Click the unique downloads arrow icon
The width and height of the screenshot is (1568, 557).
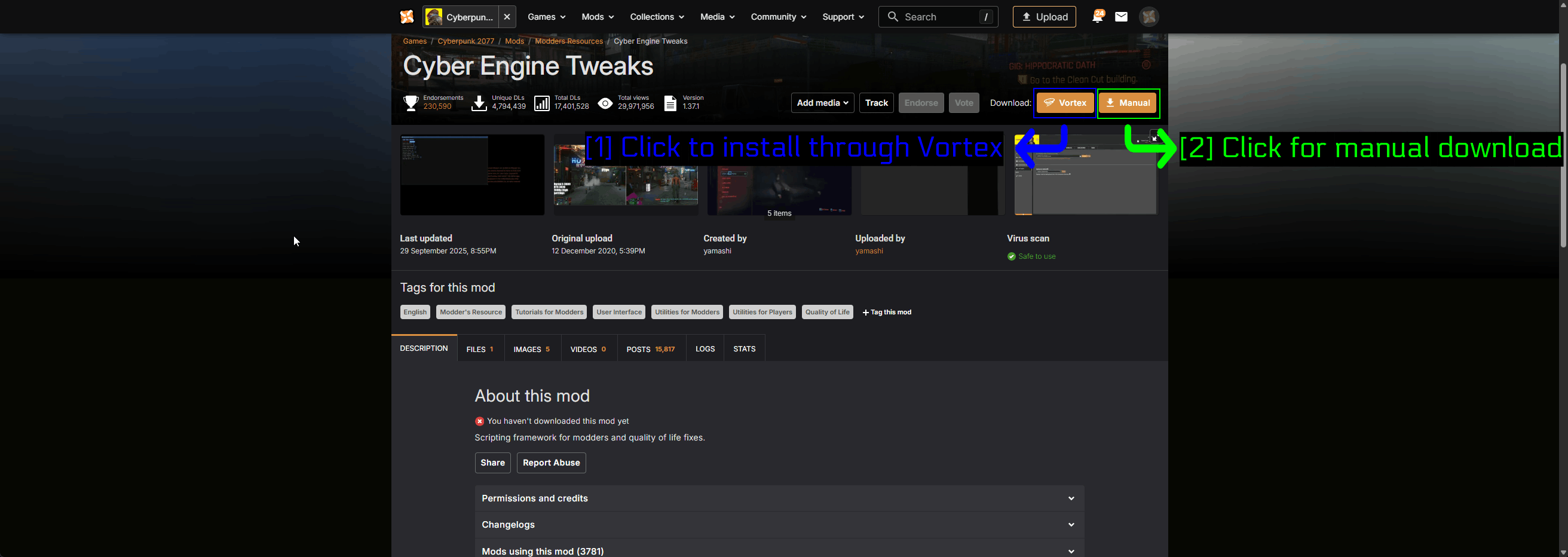pos(479,103)
